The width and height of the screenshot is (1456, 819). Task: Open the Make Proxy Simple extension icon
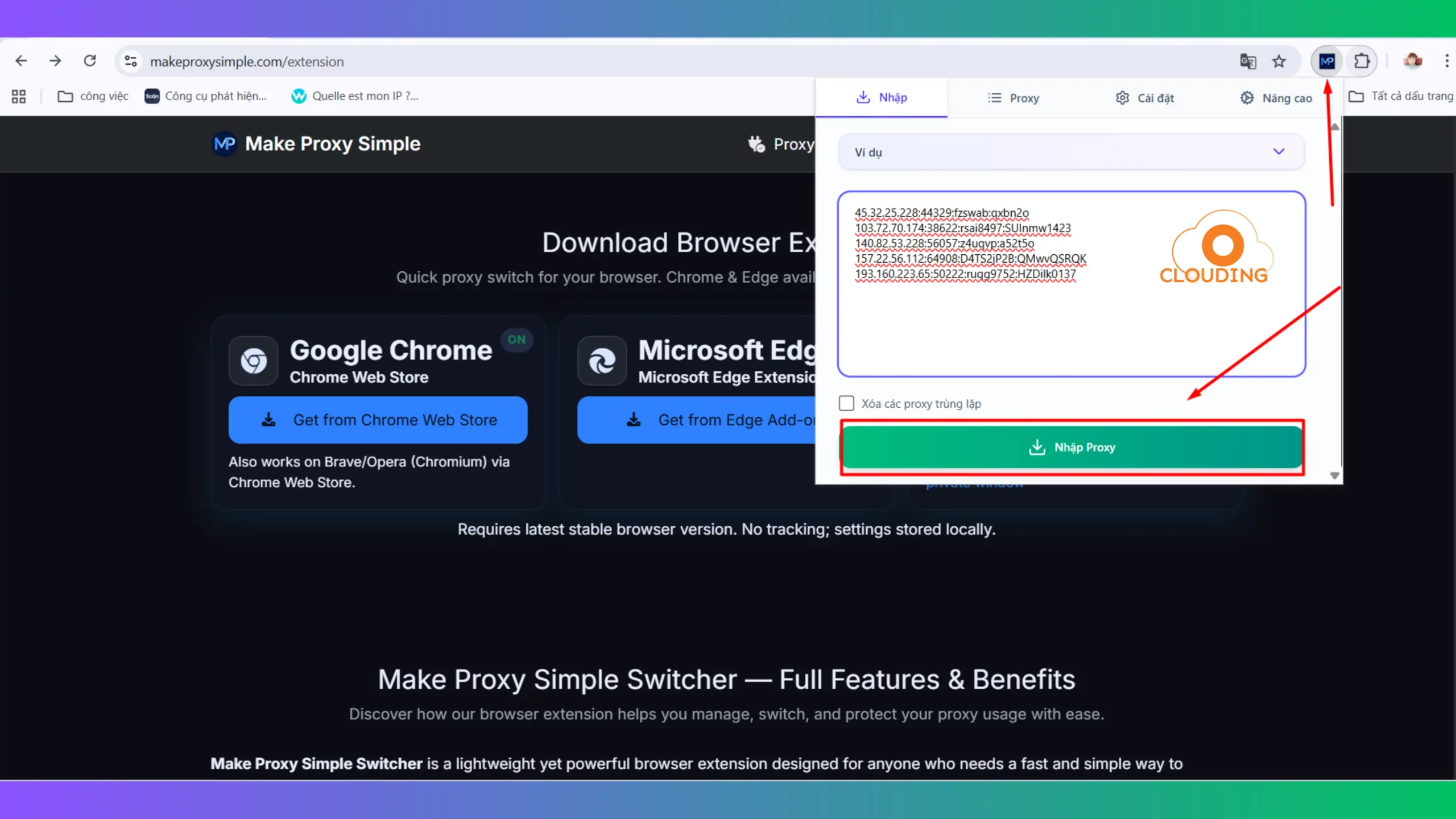point(1327,61)
